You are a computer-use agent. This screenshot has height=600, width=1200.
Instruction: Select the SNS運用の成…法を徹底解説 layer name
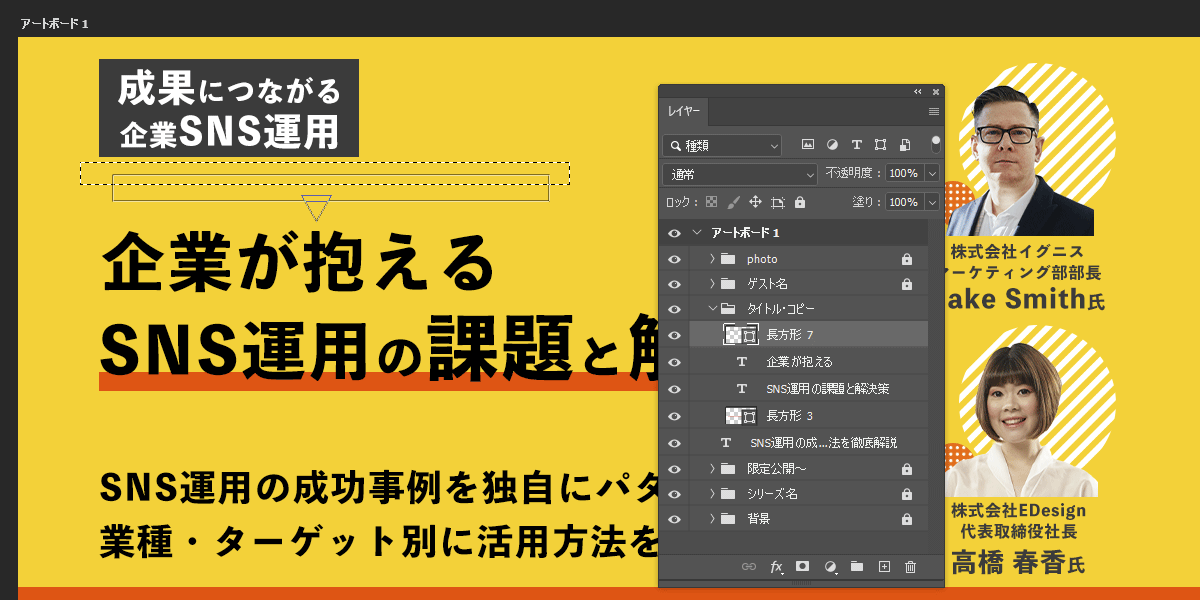823,442
